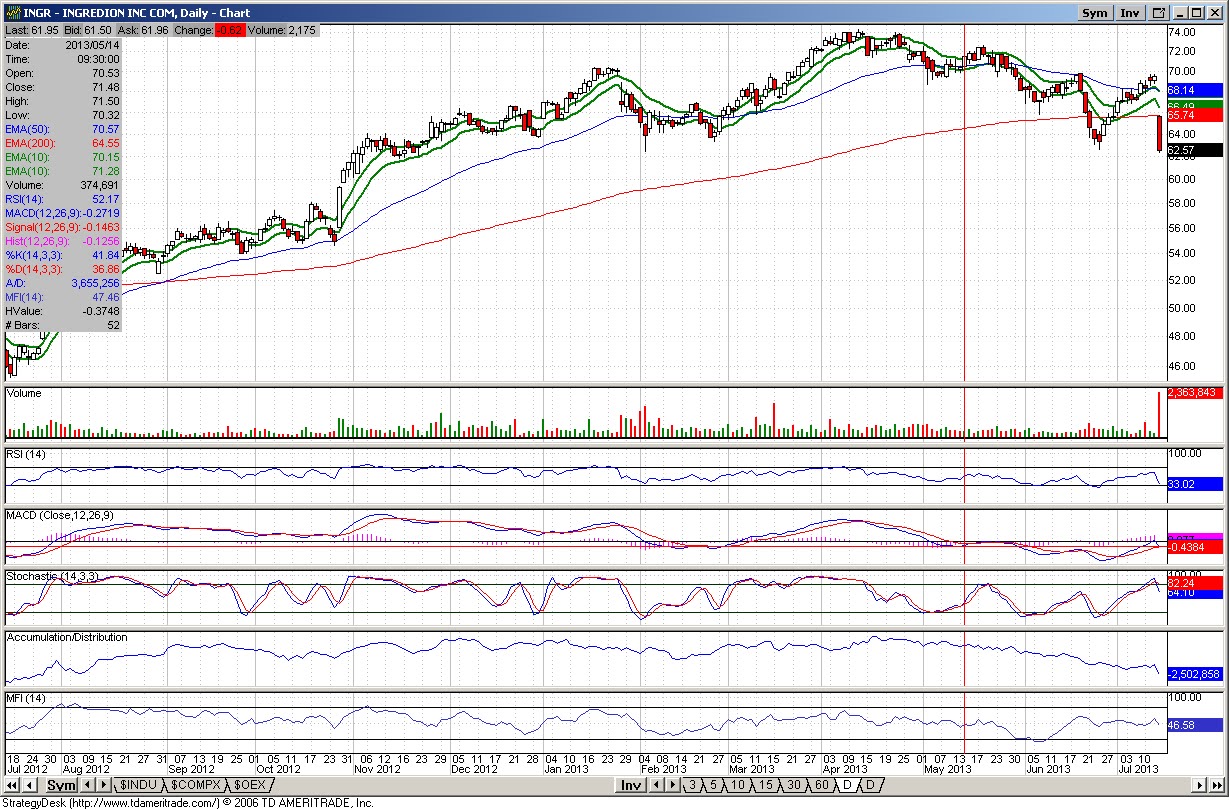Click the Date 2013/05/14 value
This screenshot has height=809, width=1229.
tap(91, 45)
